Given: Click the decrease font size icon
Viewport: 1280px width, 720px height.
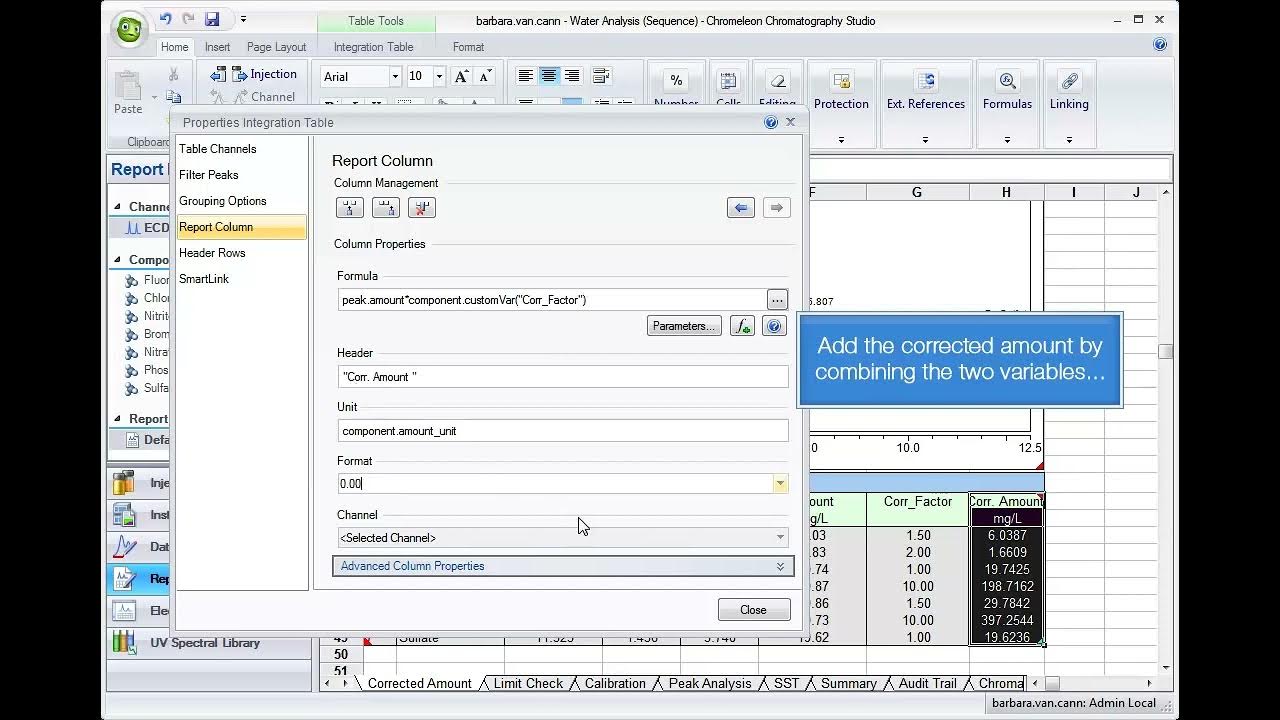Looking at the screenshot, I should [484, 77].
